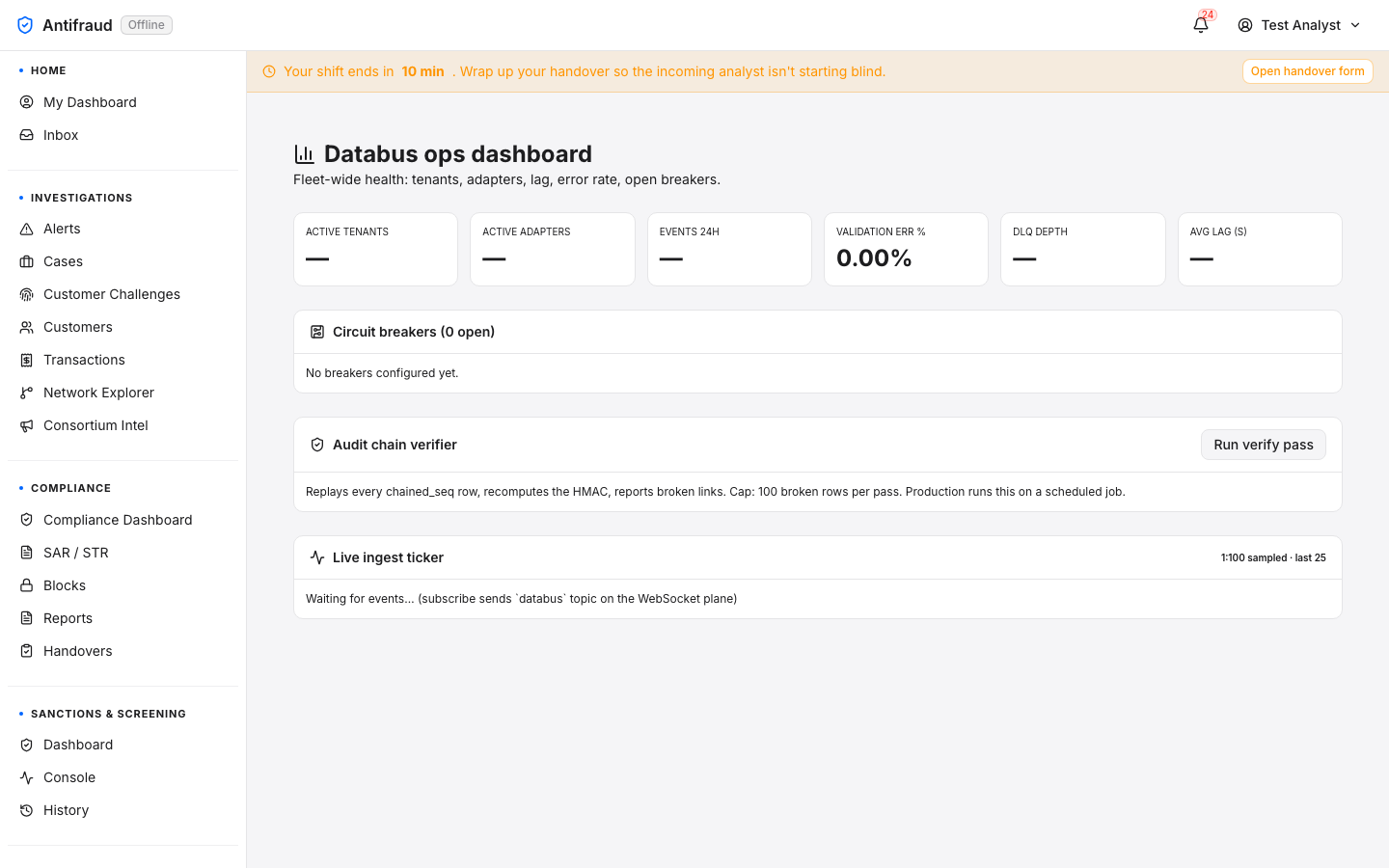The width and height of the screenshot is (1389, 868).
Task: Click the 'Waiting for events...' ticker message
Action: point(521,599)
